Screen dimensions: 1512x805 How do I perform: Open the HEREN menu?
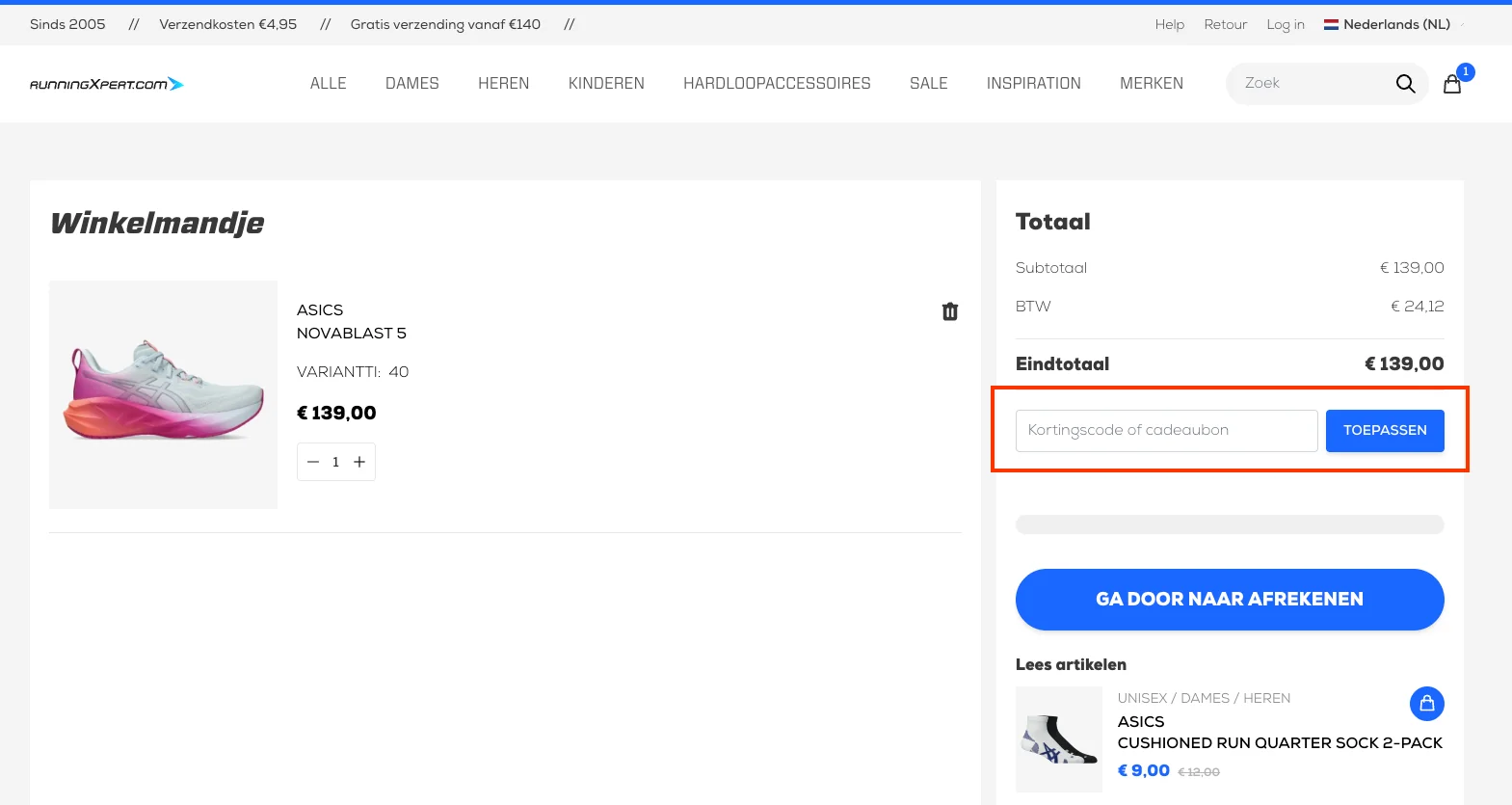pyautogui.click(x=504, y=84)
